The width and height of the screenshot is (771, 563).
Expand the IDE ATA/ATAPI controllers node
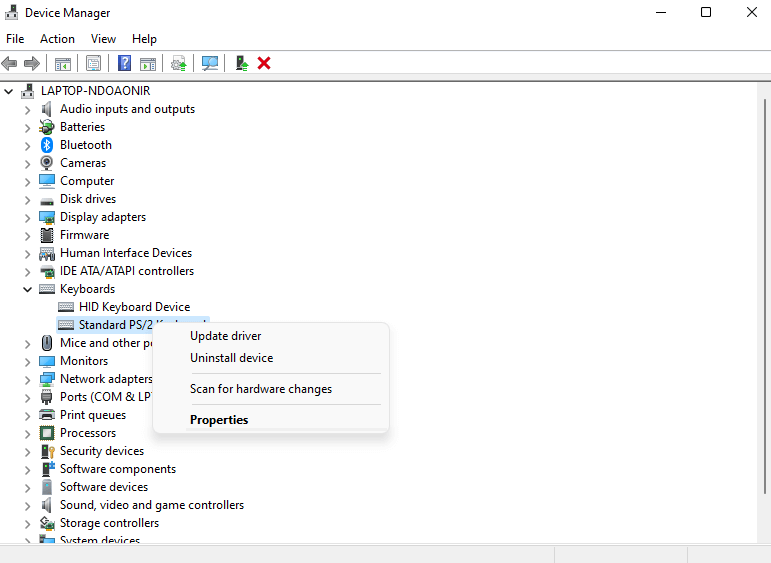pos(28,271)
